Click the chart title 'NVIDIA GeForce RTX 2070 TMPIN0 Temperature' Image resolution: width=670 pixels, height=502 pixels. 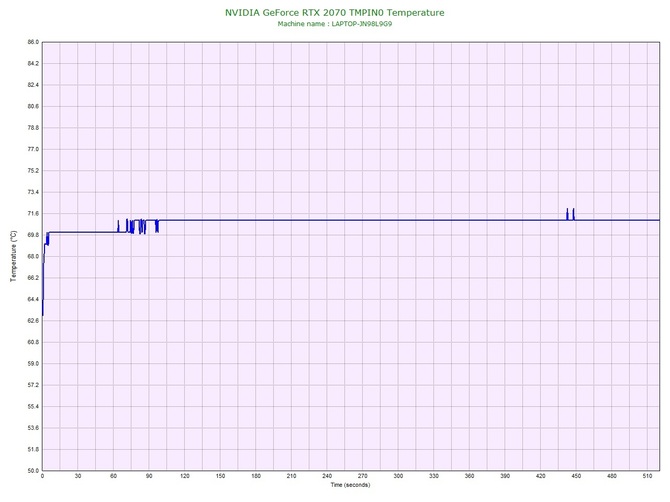pyautogui.click(x=335, y=12)
